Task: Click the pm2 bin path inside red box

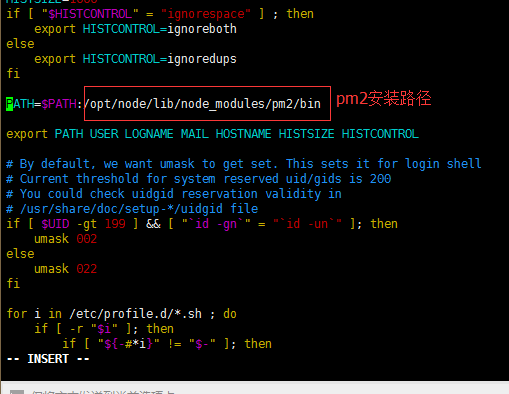Action: (x=202, y=104)
